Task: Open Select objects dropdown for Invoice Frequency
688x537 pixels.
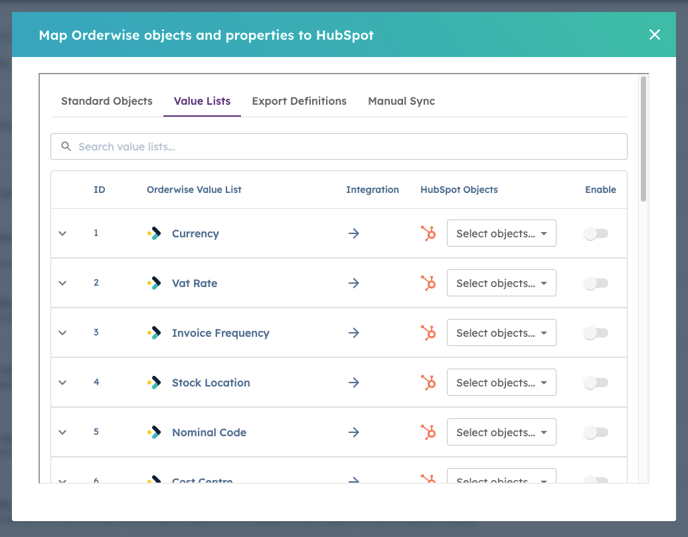Action: tap(502, 333)
